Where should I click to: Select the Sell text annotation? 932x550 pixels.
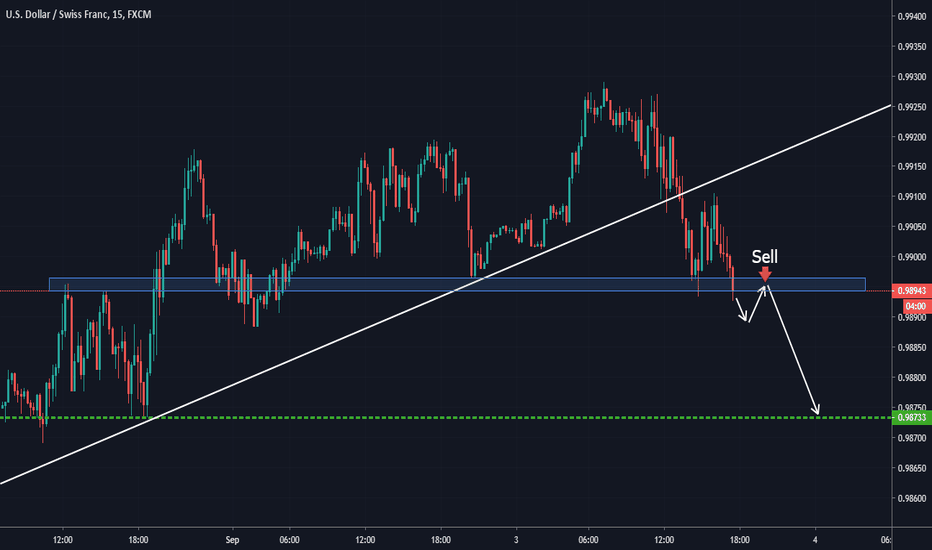[764, 257]
